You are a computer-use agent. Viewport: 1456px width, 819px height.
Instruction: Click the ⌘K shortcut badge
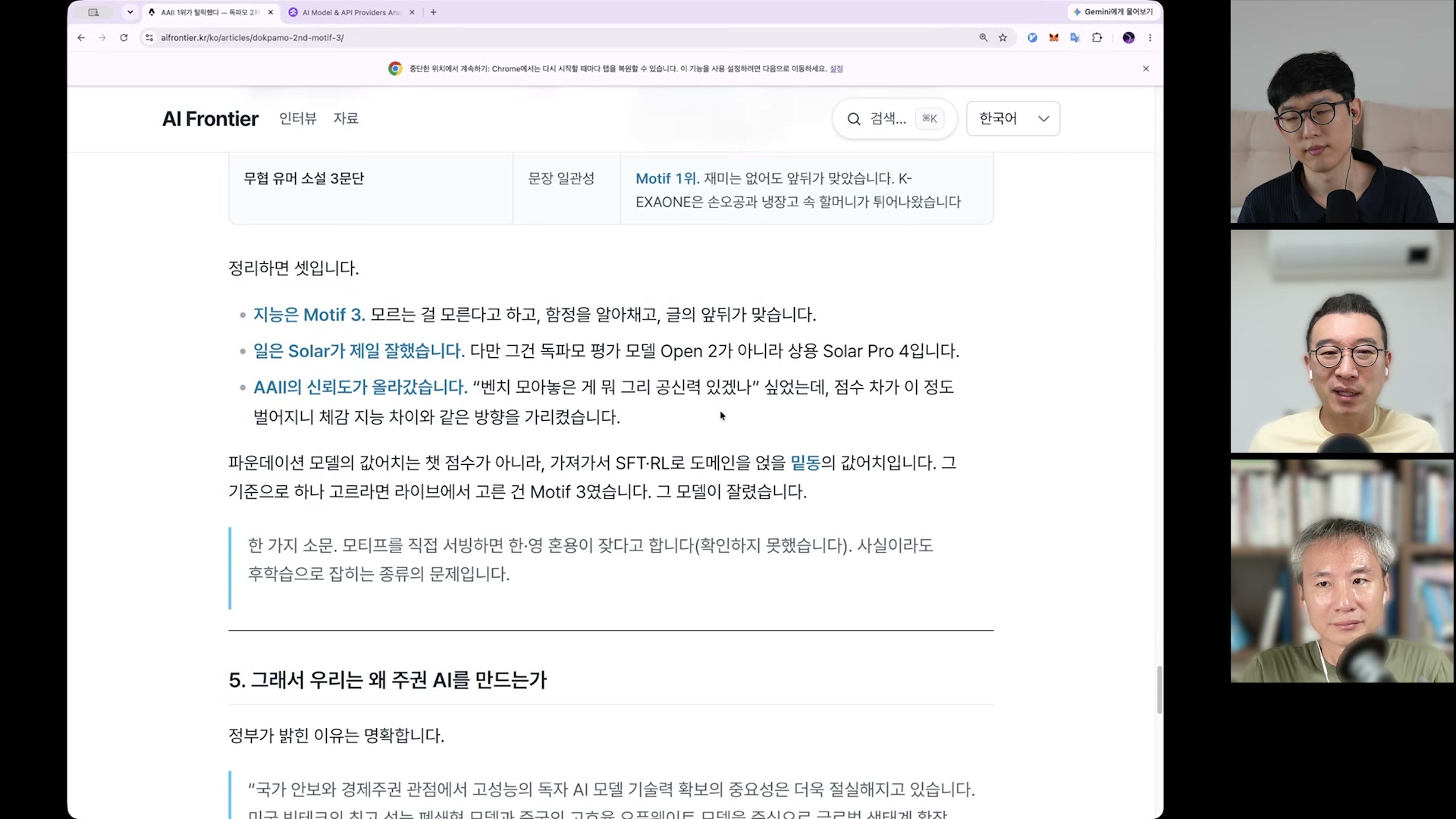(x=930, y=118)
